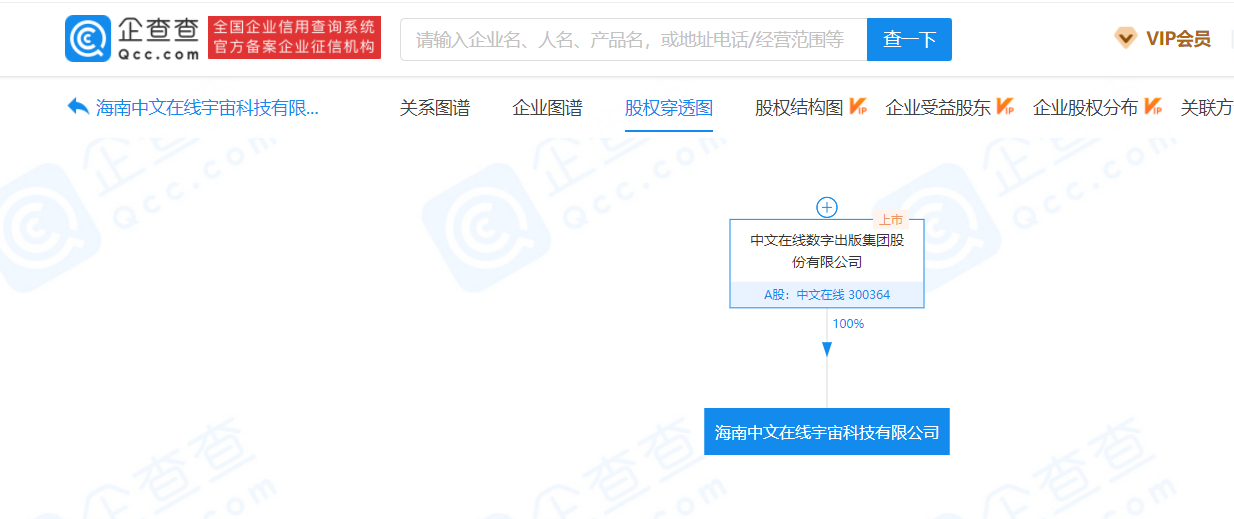
Task: Click the back arrow beside company name
Action: [x=78, y=107]
